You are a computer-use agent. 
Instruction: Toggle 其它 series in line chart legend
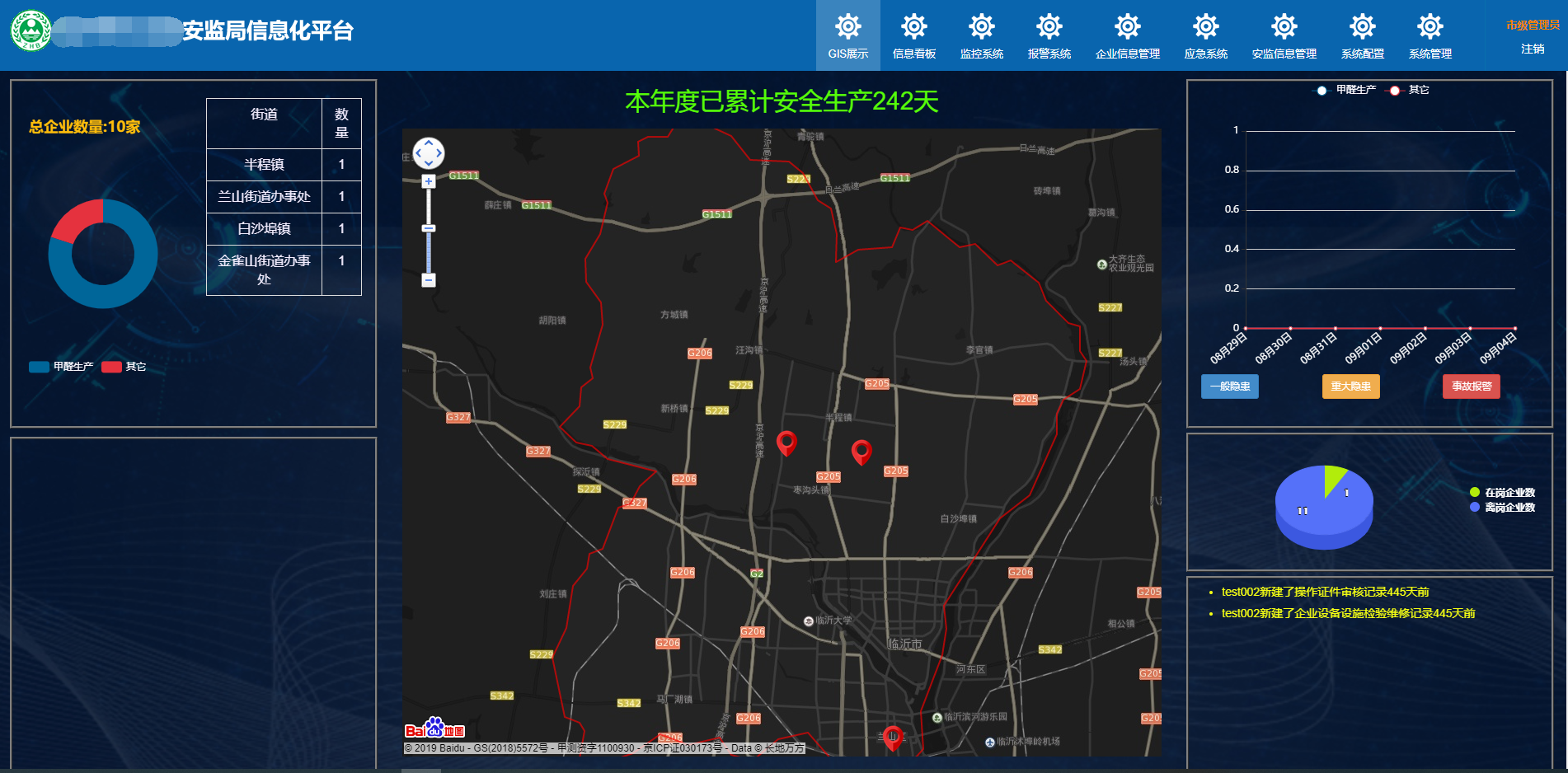pyautogui.click(x=1410, y=90)
